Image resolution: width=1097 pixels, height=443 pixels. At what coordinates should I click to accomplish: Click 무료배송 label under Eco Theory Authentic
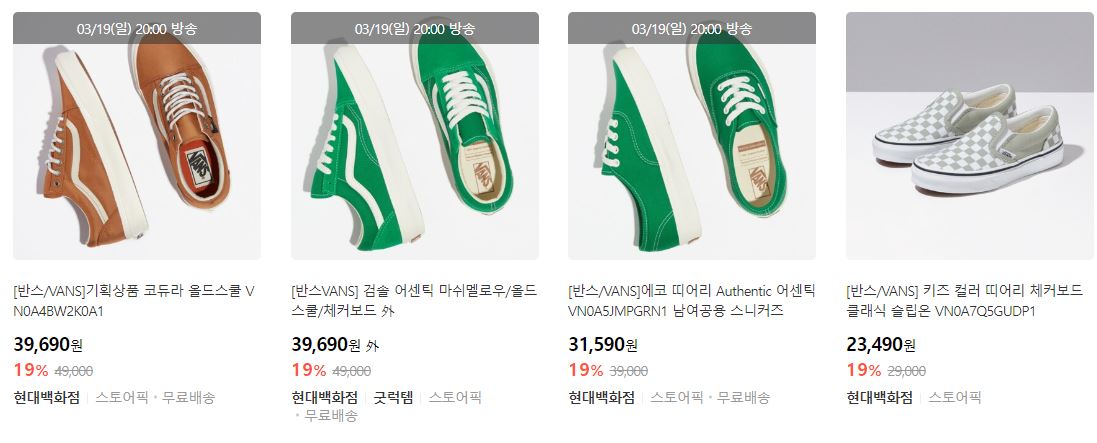(743, 398)
